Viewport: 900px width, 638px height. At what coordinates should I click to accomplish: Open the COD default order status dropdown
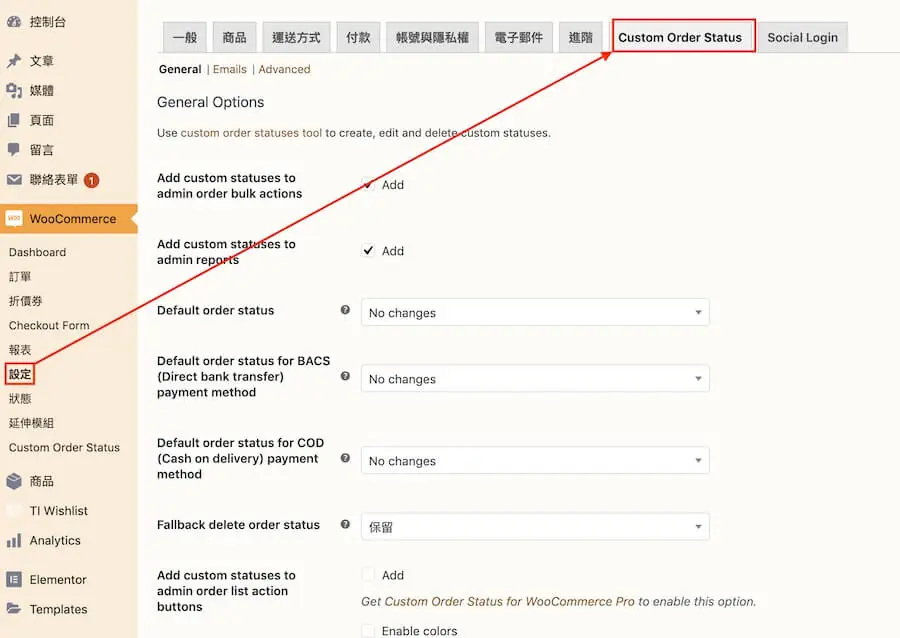pyautogui.click(x=535, y=461)
